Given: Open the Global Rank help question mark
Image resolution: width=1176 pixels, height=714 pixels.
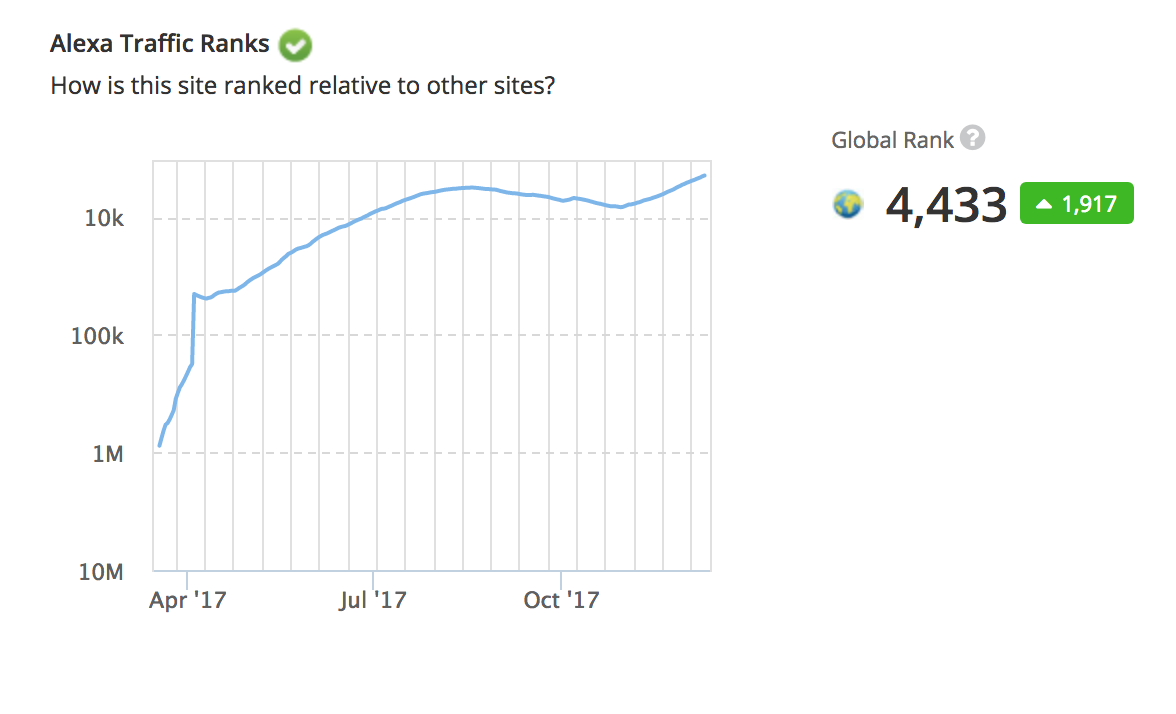Looking at the screenshot, I should [972, 138].
